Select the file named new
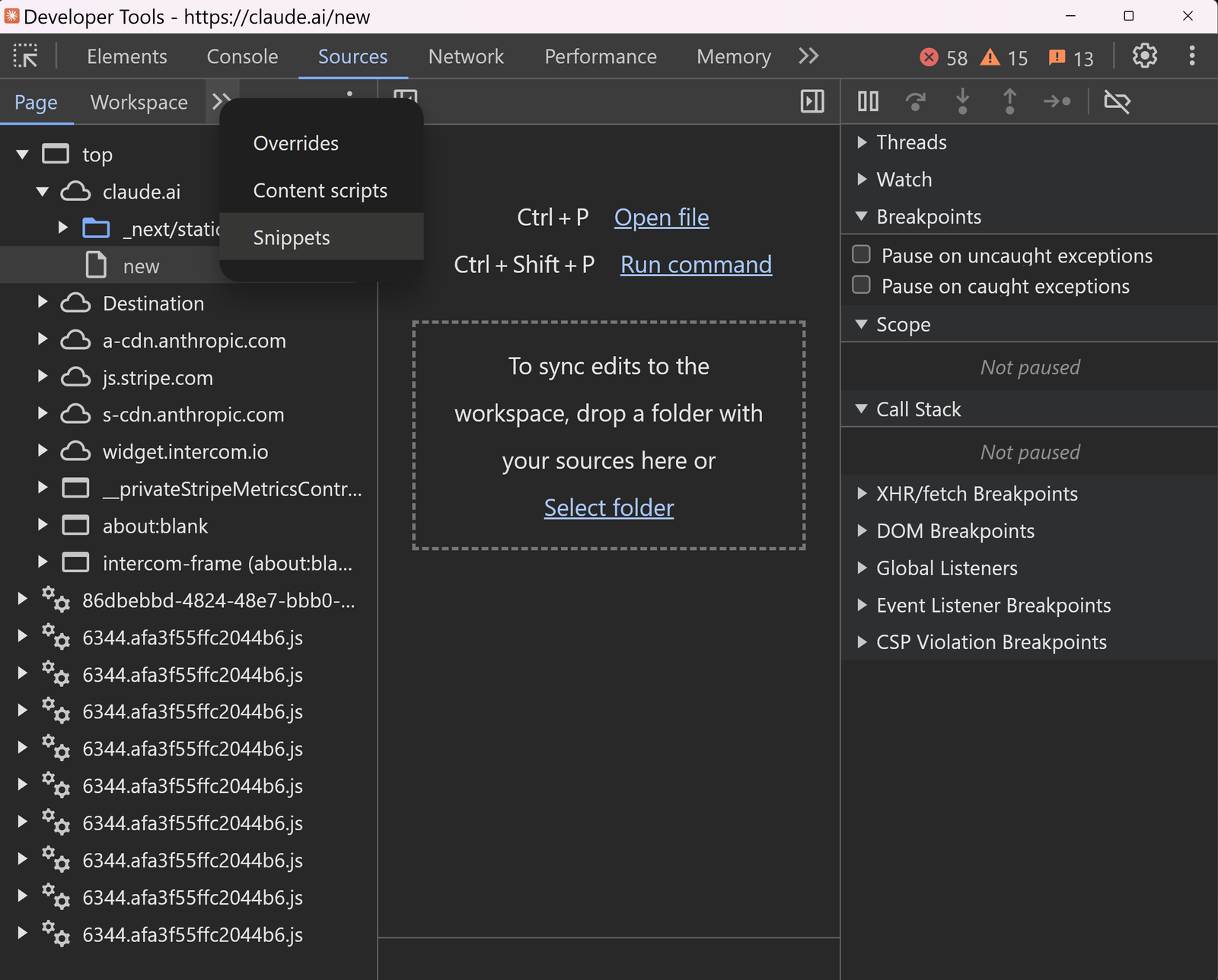 (x=141, y=266)
